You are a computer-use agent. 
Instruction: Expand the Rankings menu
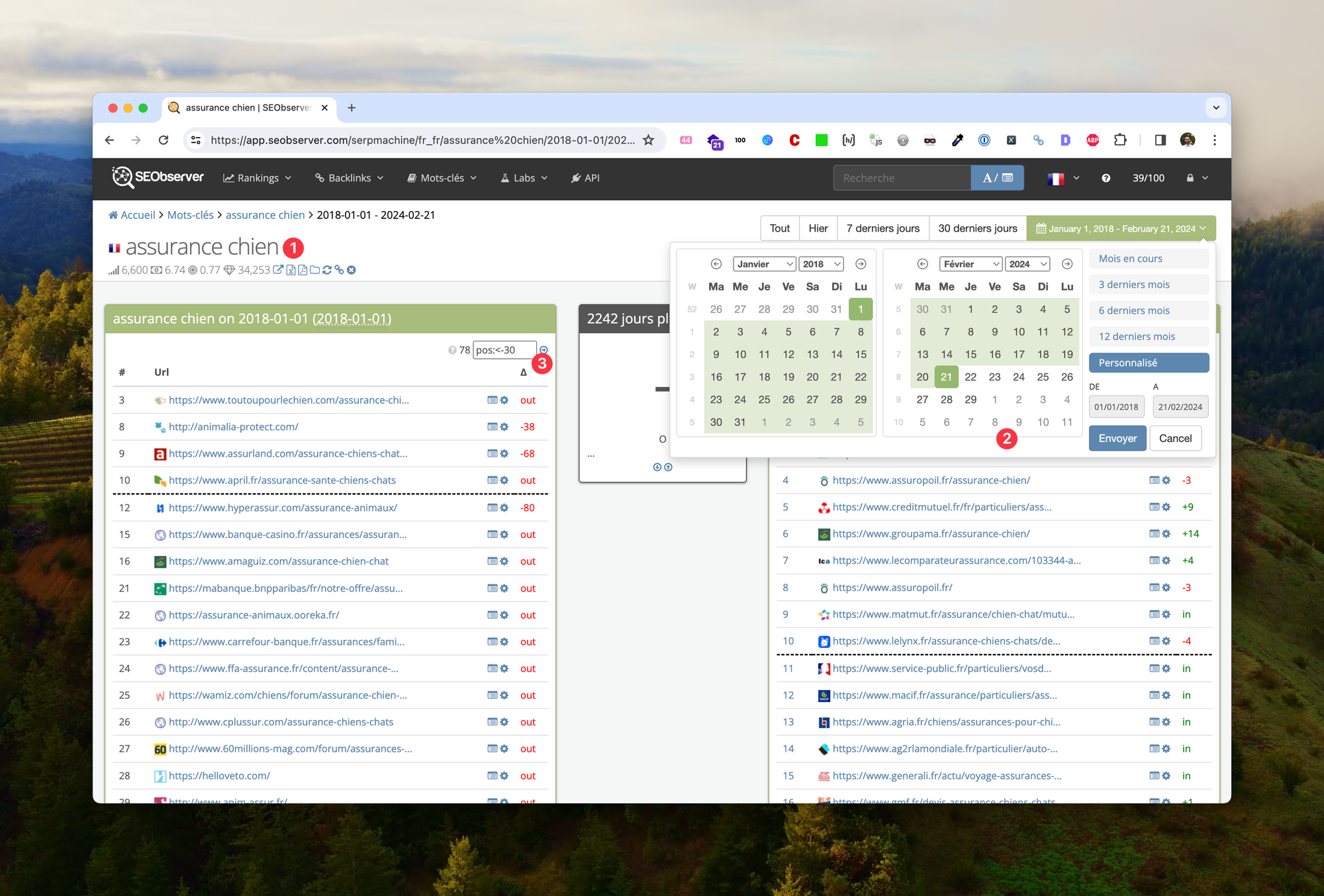pos(258,178)
